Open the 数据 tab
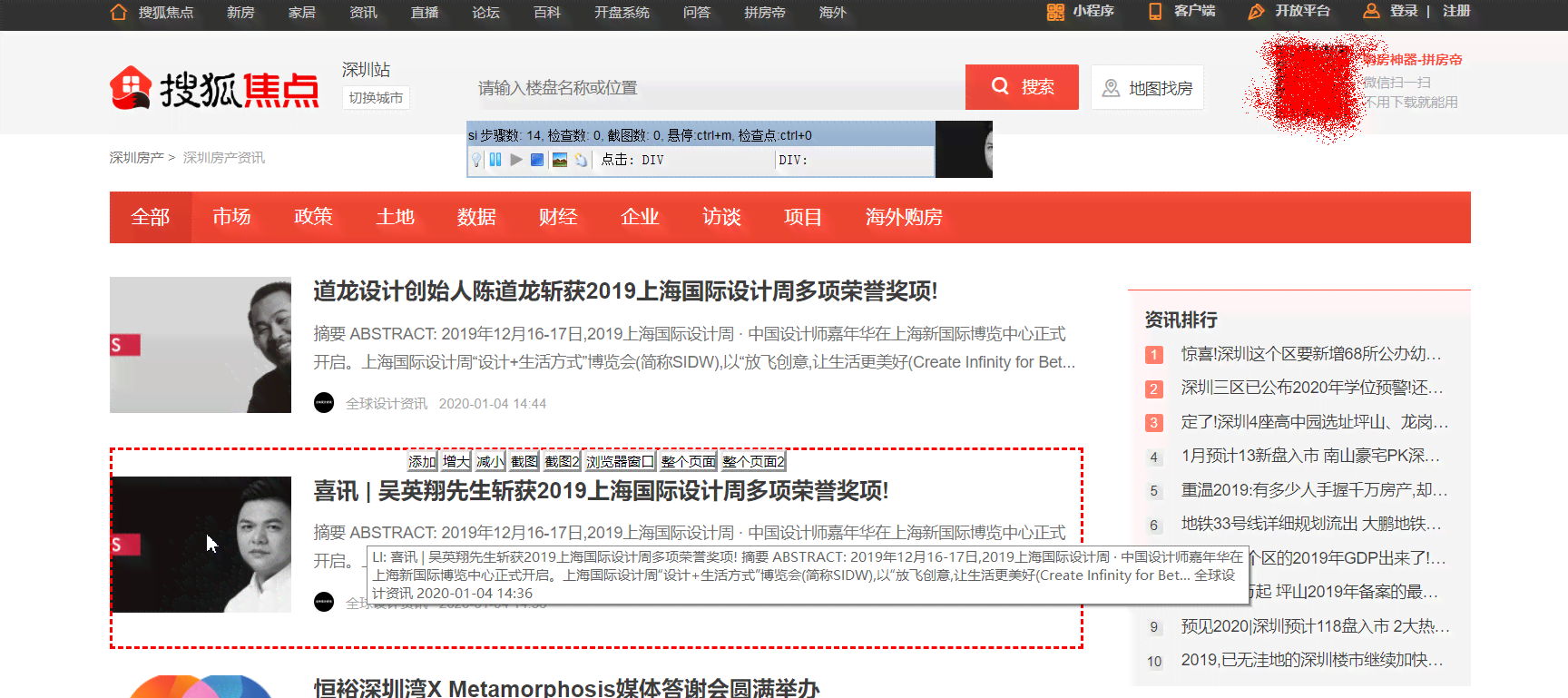Image resolution: width=1568 pixels, height=698 pixels. click(476, 217)
